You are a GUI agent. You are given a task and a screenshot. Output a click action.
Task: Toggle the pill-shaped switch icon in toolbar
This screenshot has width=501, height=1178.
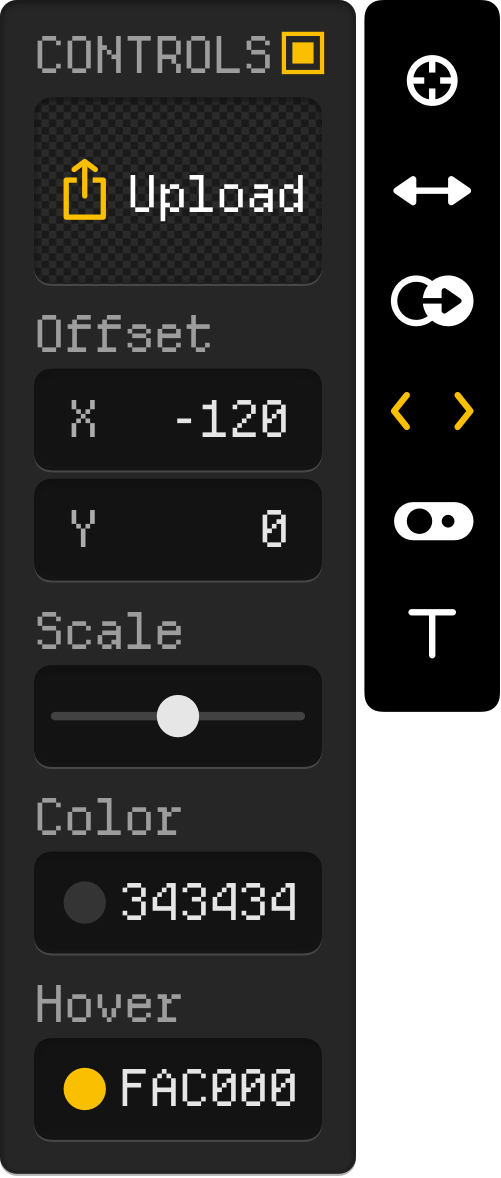tap(433, 521)
